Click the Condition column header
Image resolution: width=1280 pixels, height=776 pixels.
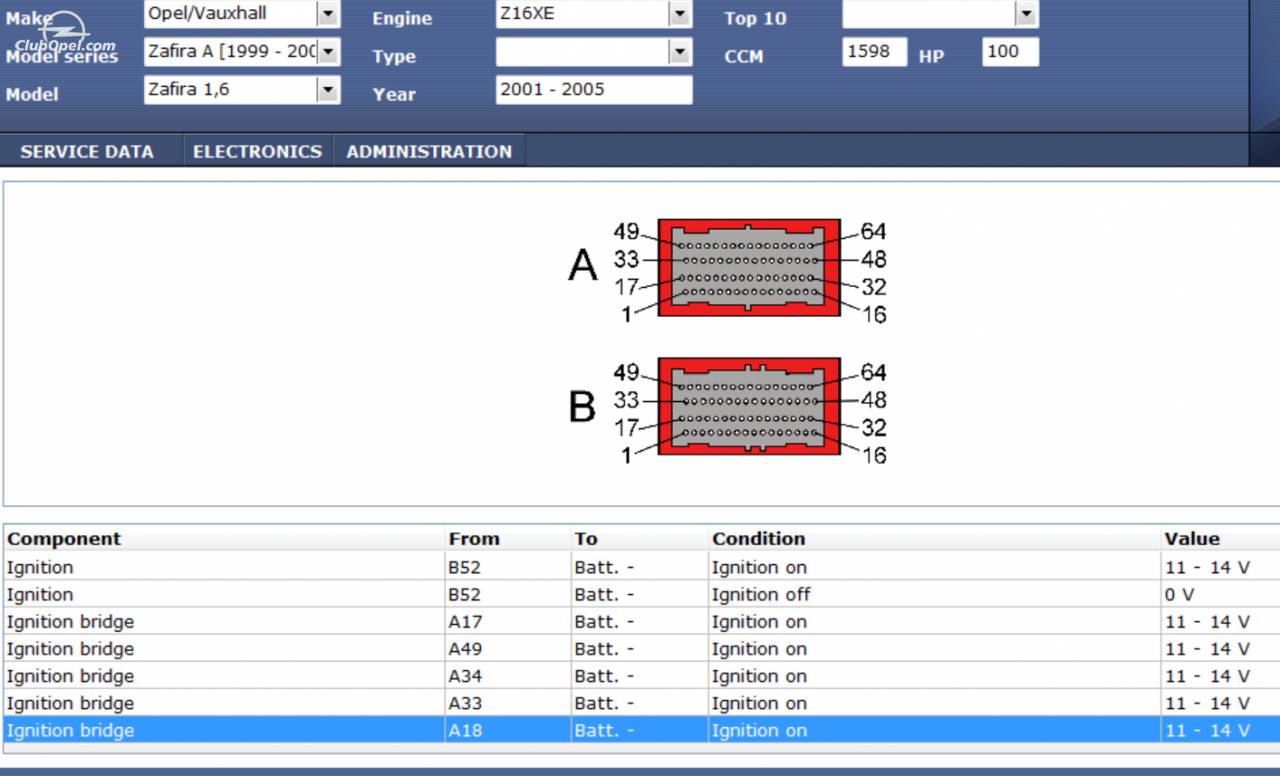point(935,538)
